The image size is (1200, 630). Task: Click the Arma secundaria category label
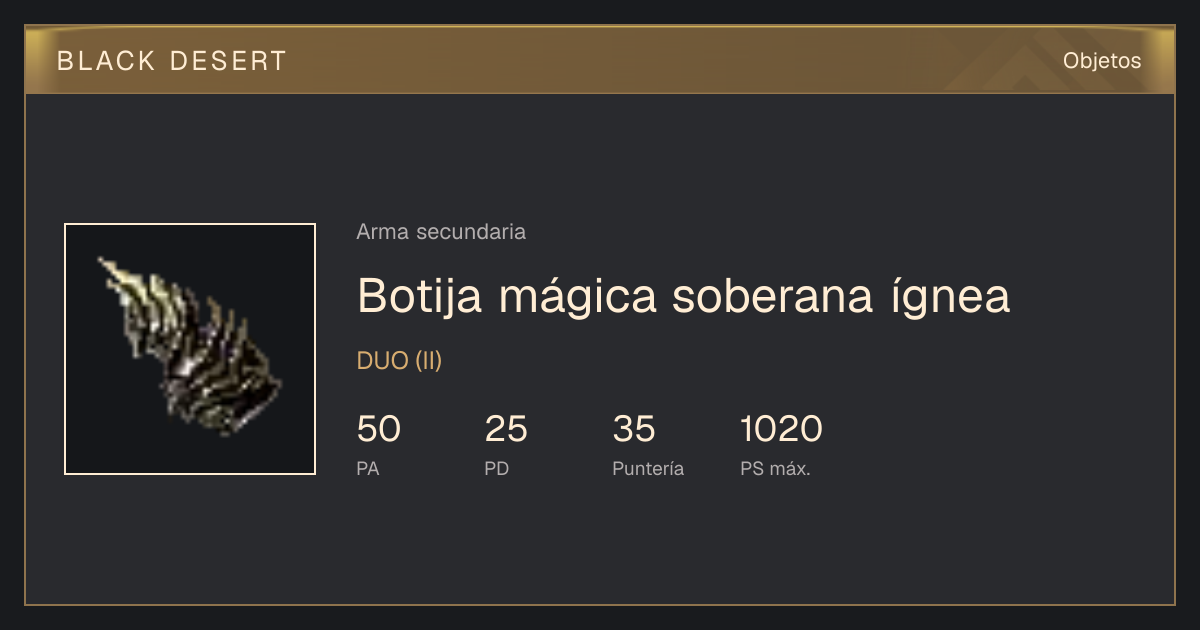pos(441,232)
